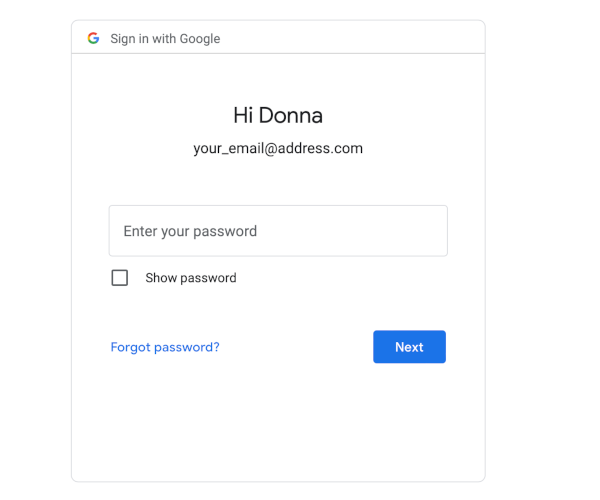The height and width of the screenshot is (500, 600).
Task: Click the name Donna in the greeting
Action: coord(291,115)
